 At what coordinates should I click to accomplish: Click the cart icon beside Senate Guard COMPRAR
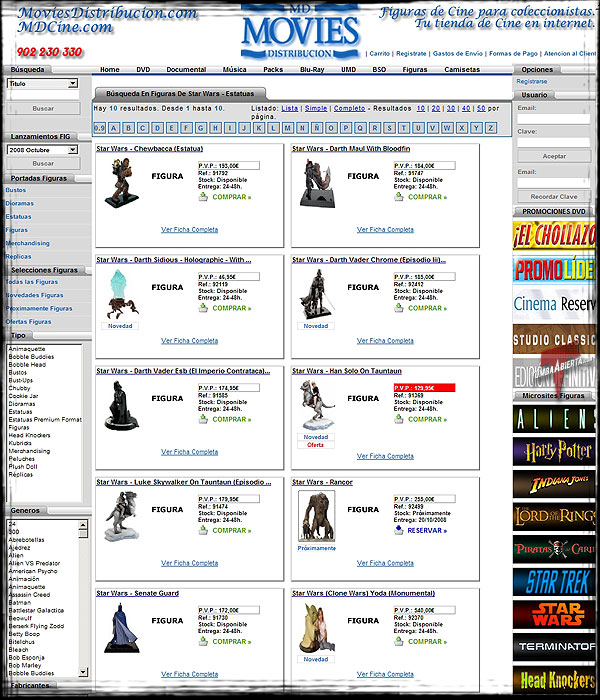(x=203, y=642)
